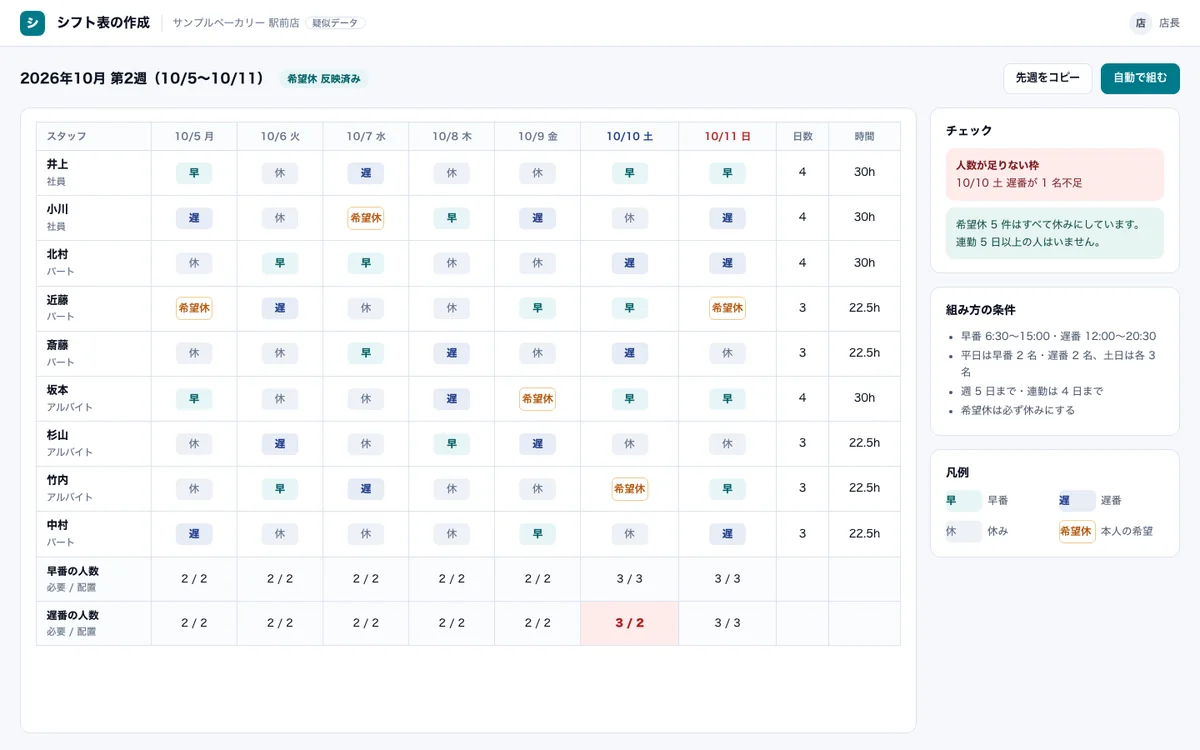Click the 日数 column header
1200x750 pixels.
click(803, 136)
